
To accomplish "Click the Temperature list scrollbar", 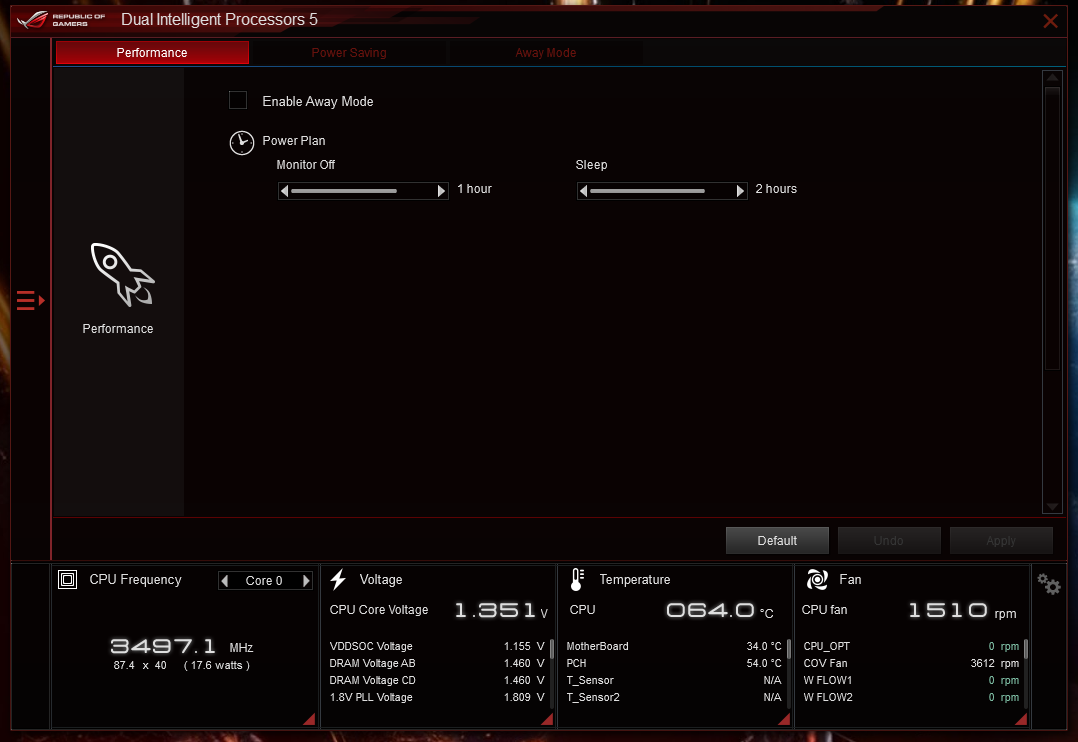I will (x=789, y=673).
